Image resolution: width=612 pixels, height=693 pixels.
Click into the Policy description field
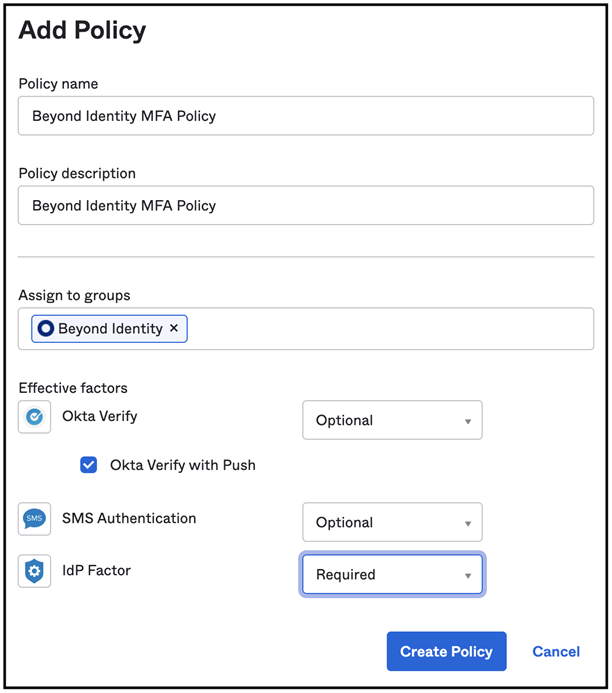(x=306, y=206)
